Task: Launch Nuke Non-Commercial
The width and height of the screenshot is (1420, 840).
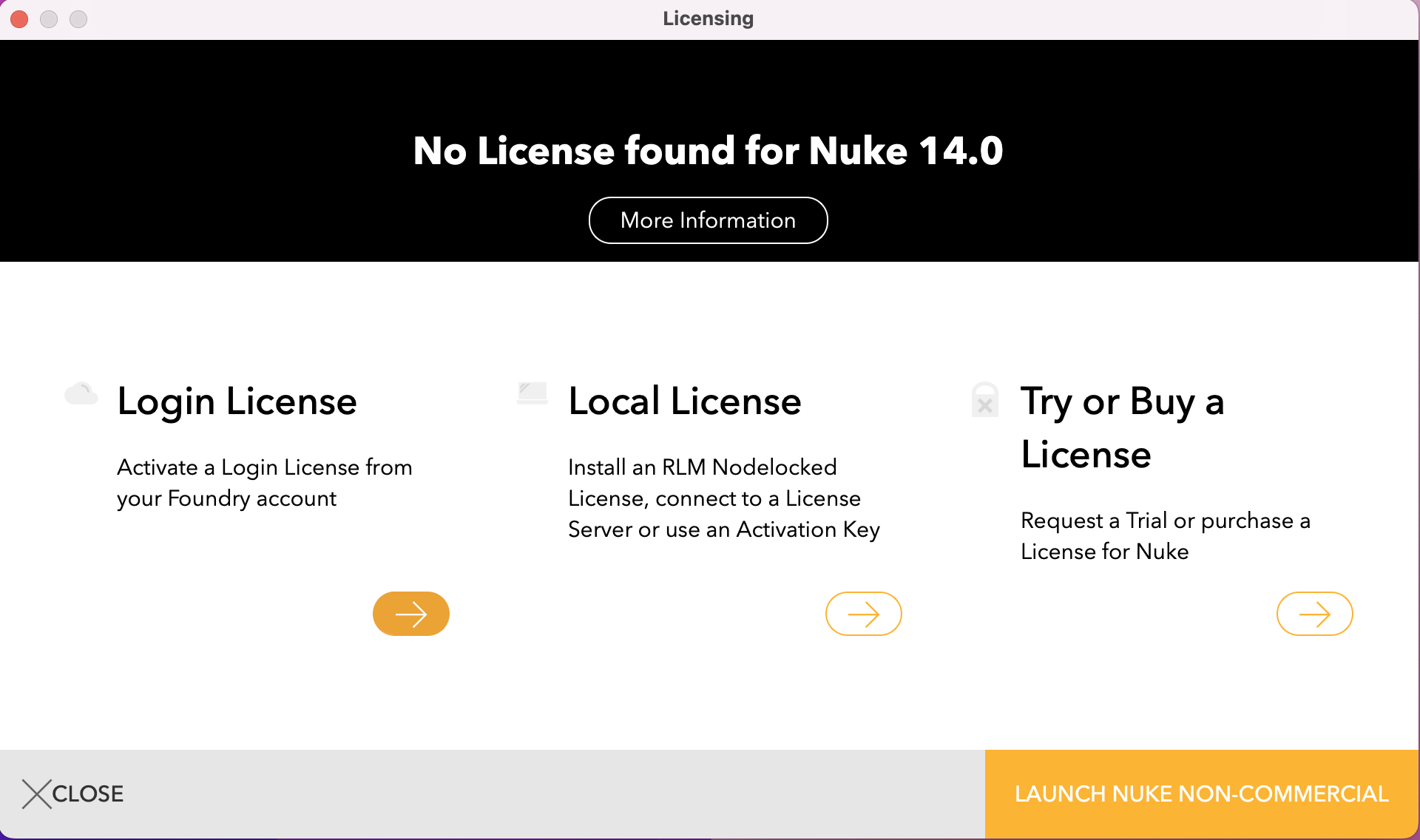Action: point(1202,793)
